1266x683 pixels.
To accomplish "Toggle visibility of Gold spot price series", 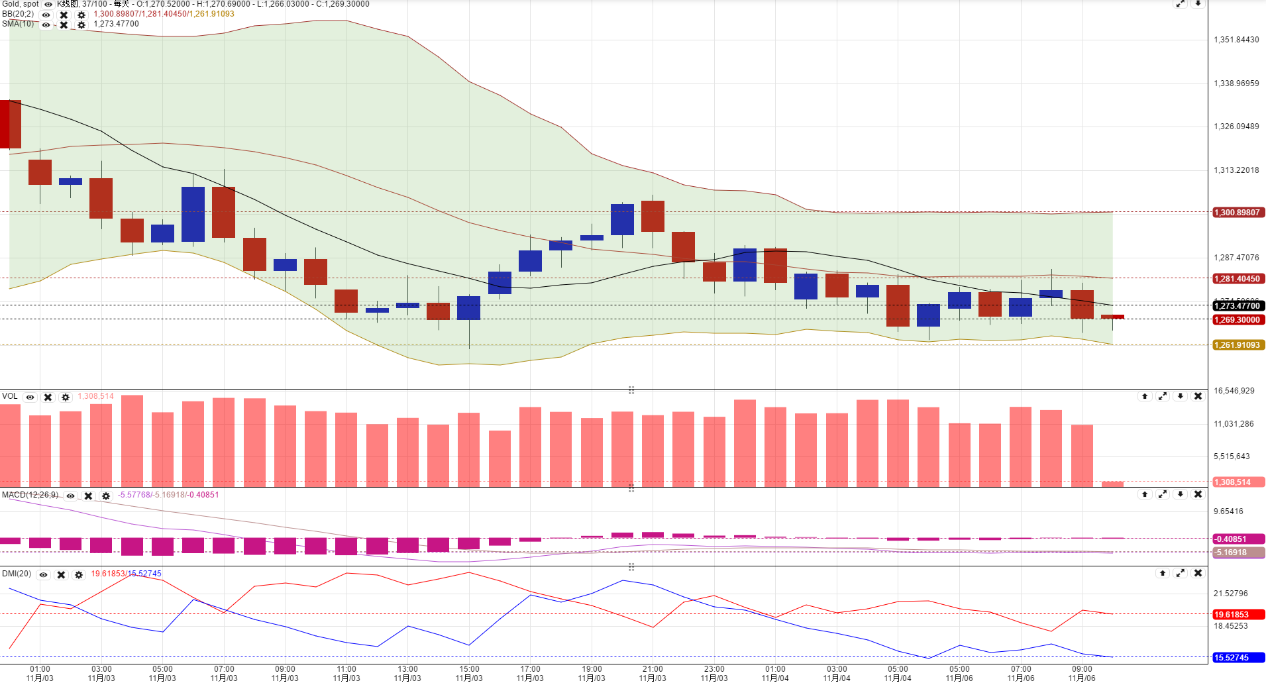I will [x=48, y=4].
